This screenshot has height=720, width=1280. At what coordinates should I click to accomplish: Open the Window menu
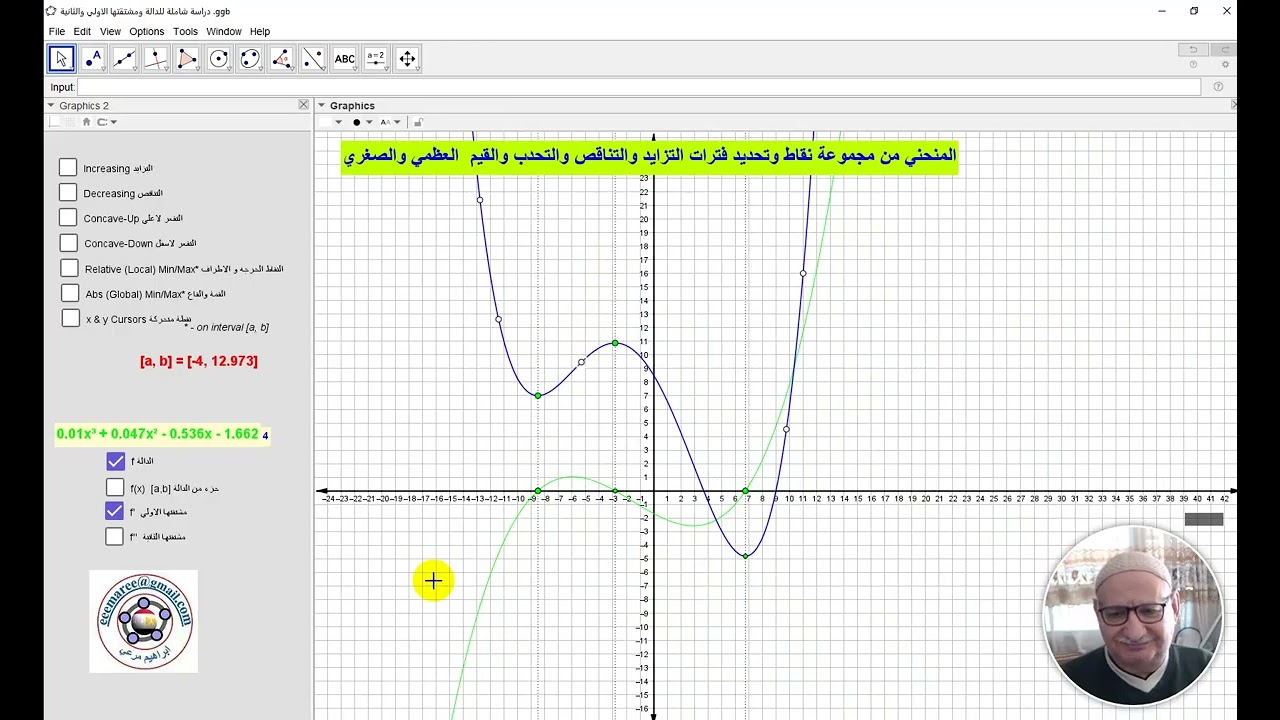pyautogui.click(x=224, y=32)
